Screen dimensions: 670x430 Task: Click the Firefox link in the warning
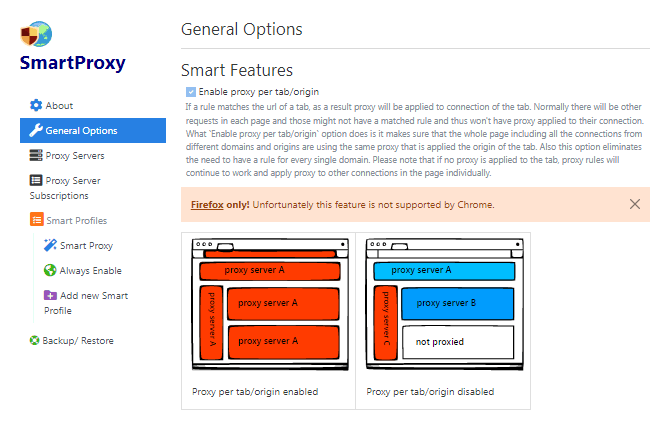pos(209,205)
